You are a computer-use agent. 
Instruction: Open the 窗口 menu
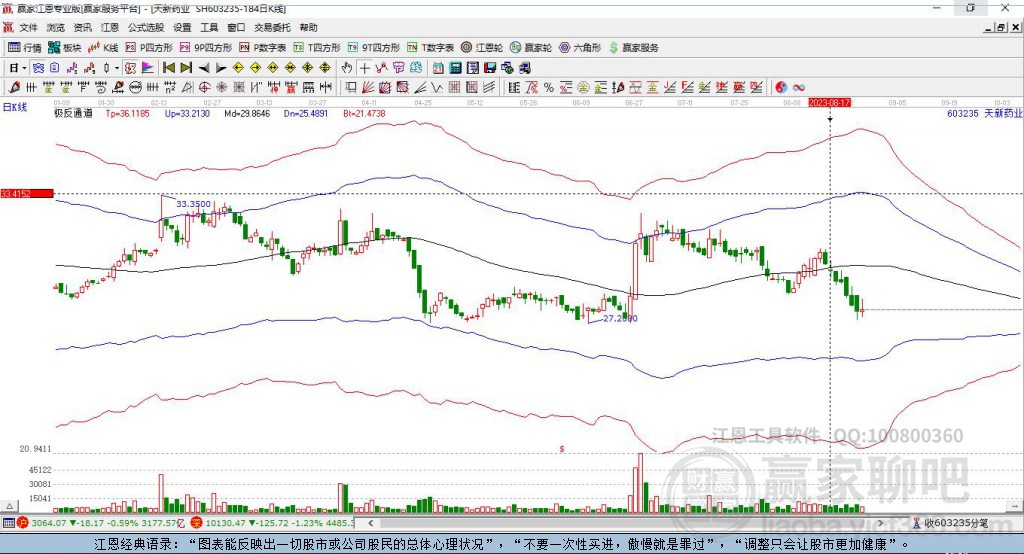pyautogui.click(x=236, y=27)
